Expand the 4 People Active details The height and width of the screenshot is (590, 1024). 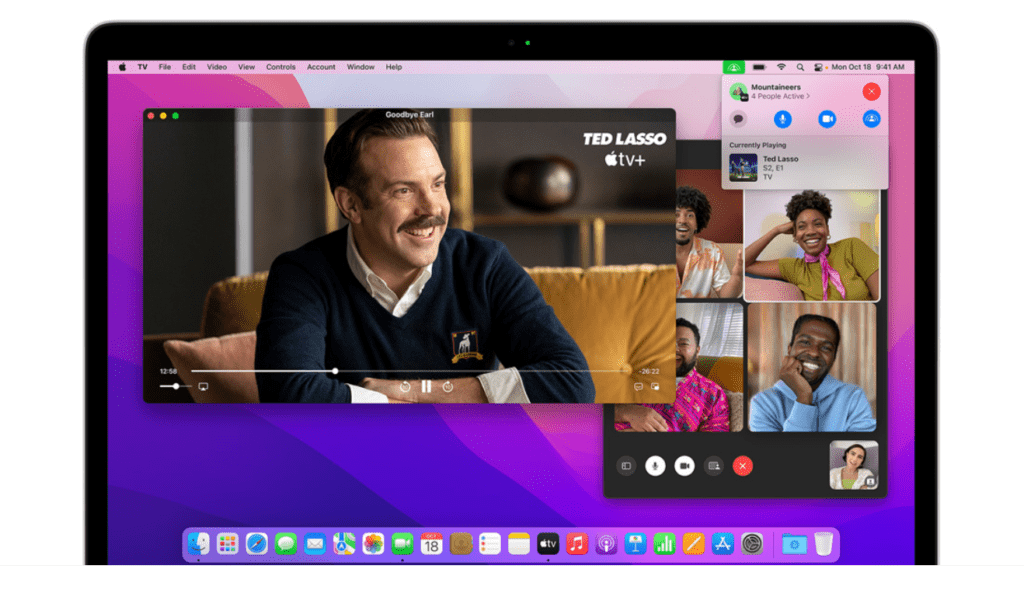pos(780,96)
